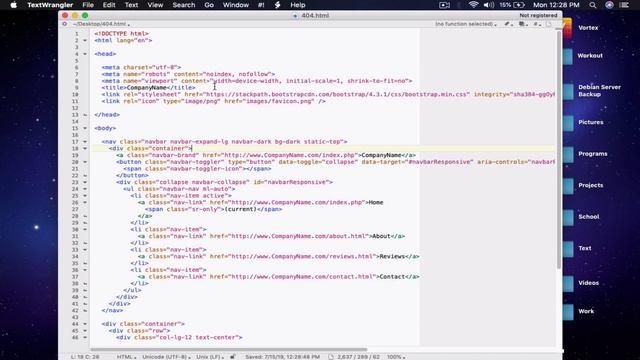Open the Scripts menu icon
This screenshot has width=640, height=360.
pos(278,5)
